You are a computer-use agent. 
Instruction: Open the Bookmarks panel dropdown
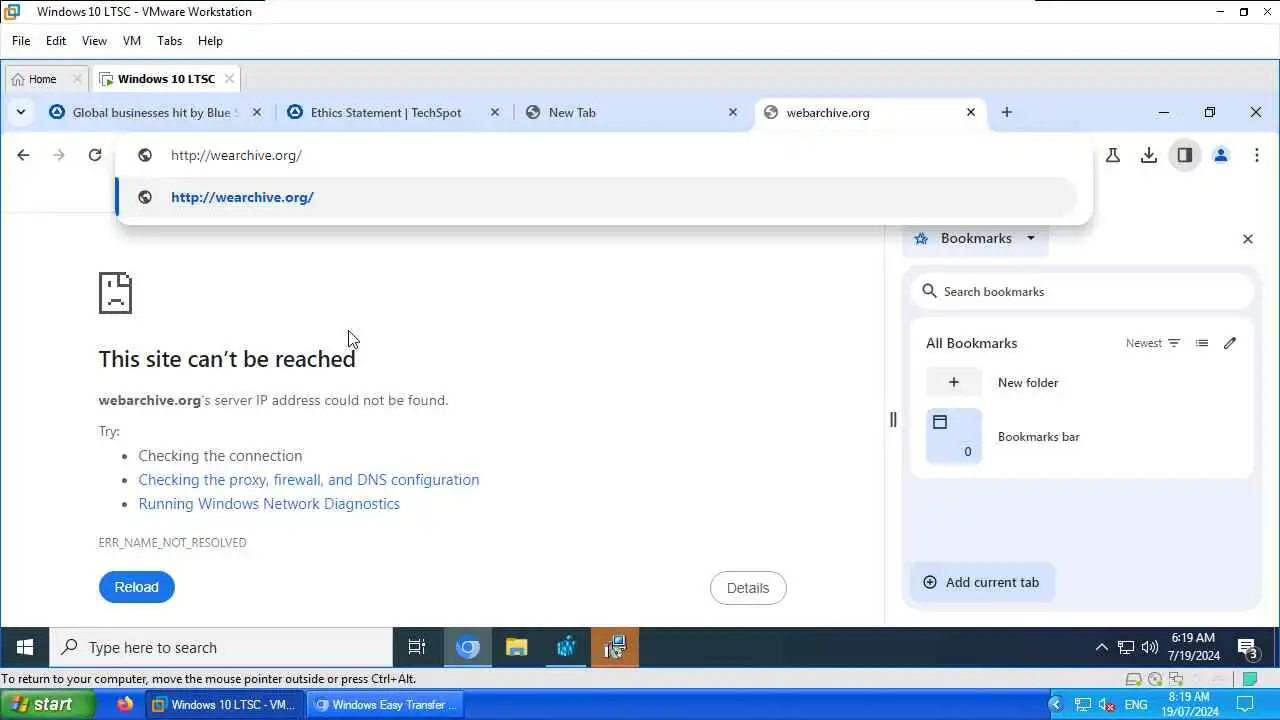(975, 238)
